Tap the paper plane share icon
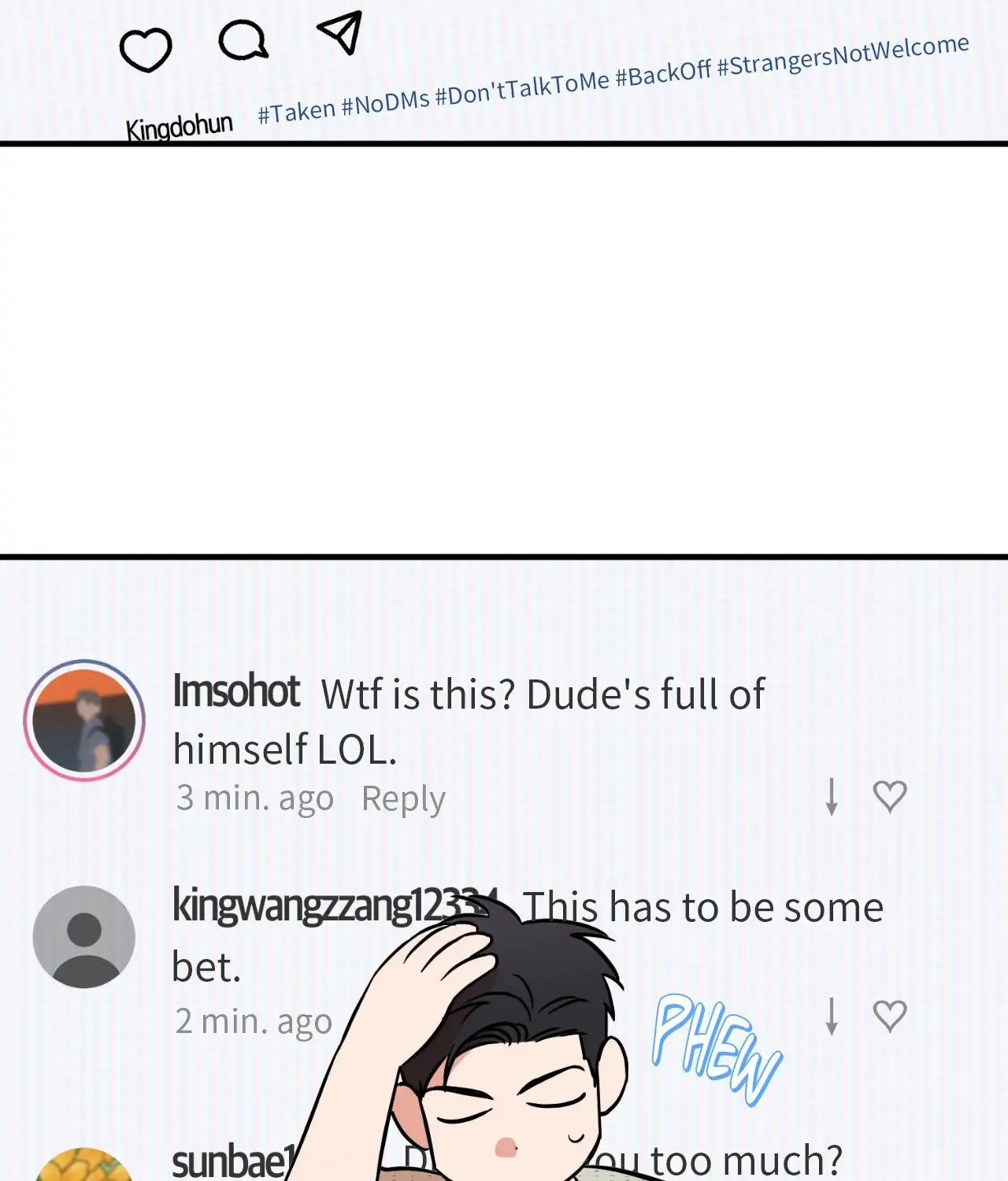The image size is (1008, 1181). [x=340, y=32]
